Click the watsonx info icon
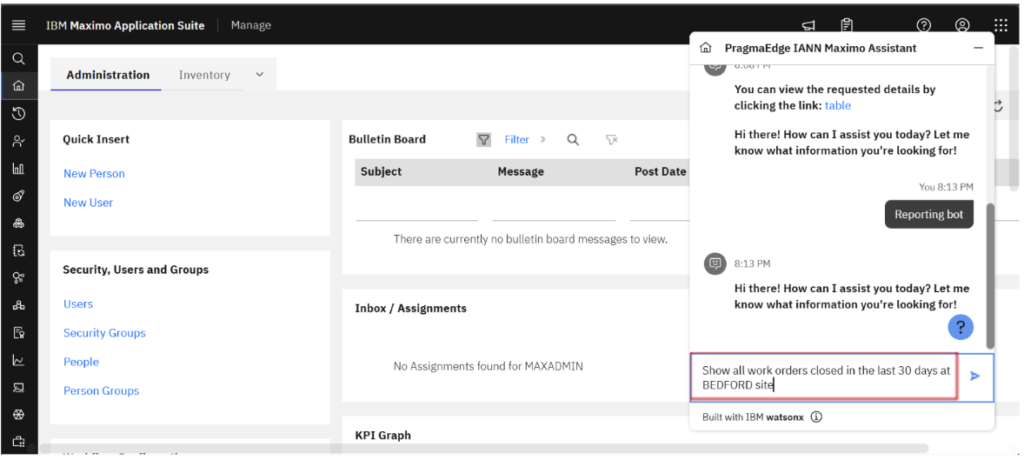 (816, 417)
